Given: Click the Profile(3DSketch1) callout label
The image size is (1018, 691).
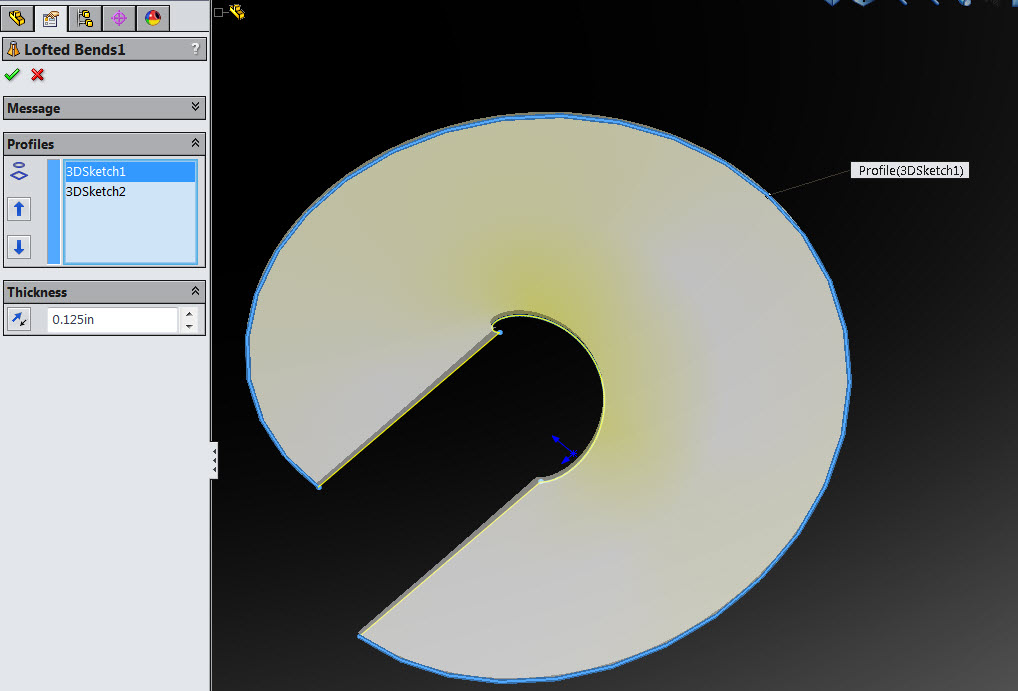Looking at the screenshot, I should tap(910, 170).
